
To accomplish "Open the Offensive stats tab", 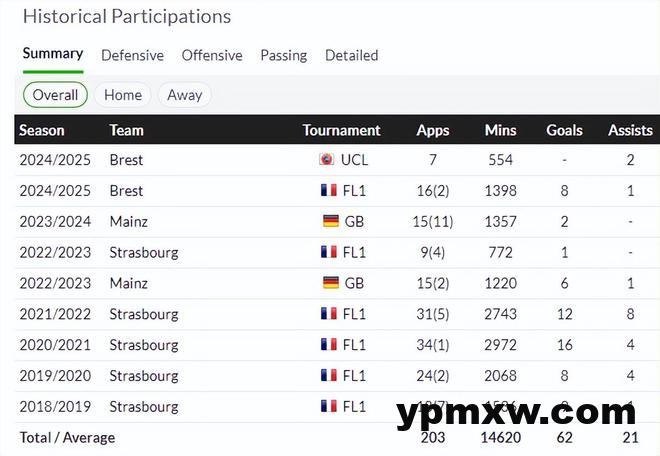I will (212, 56).
